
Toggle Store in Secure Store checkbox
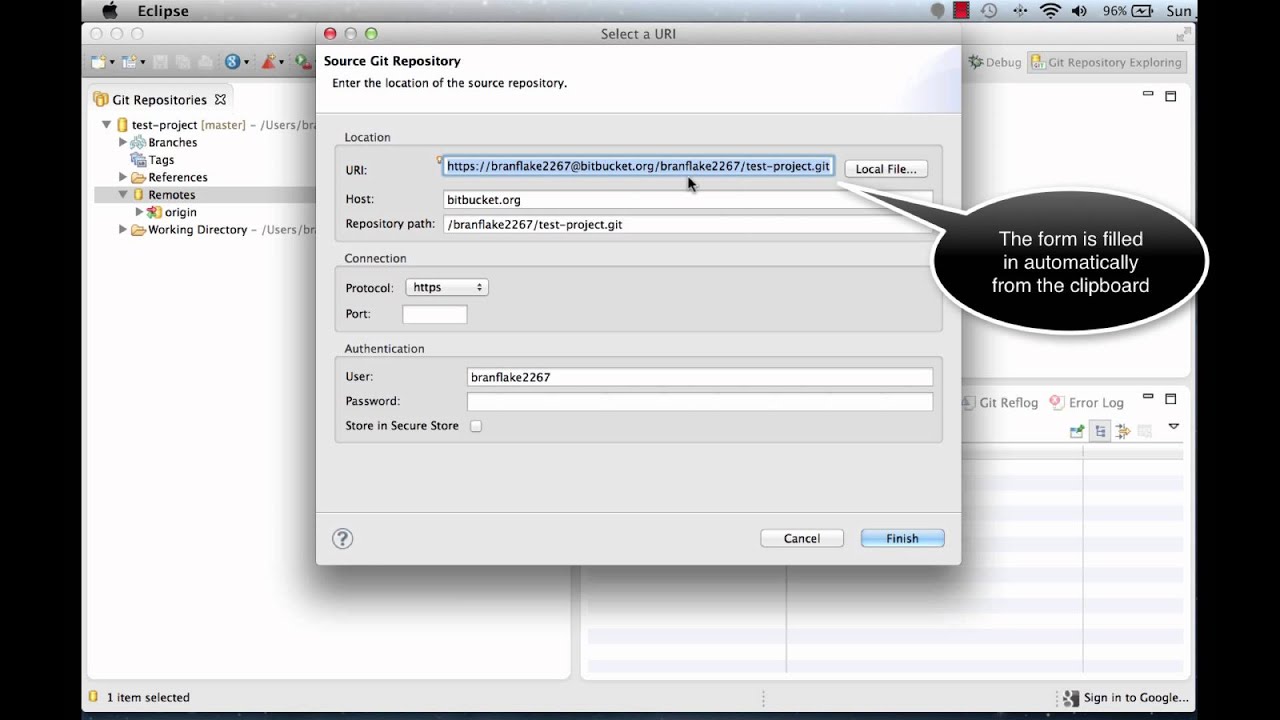(x=476, y=426)
